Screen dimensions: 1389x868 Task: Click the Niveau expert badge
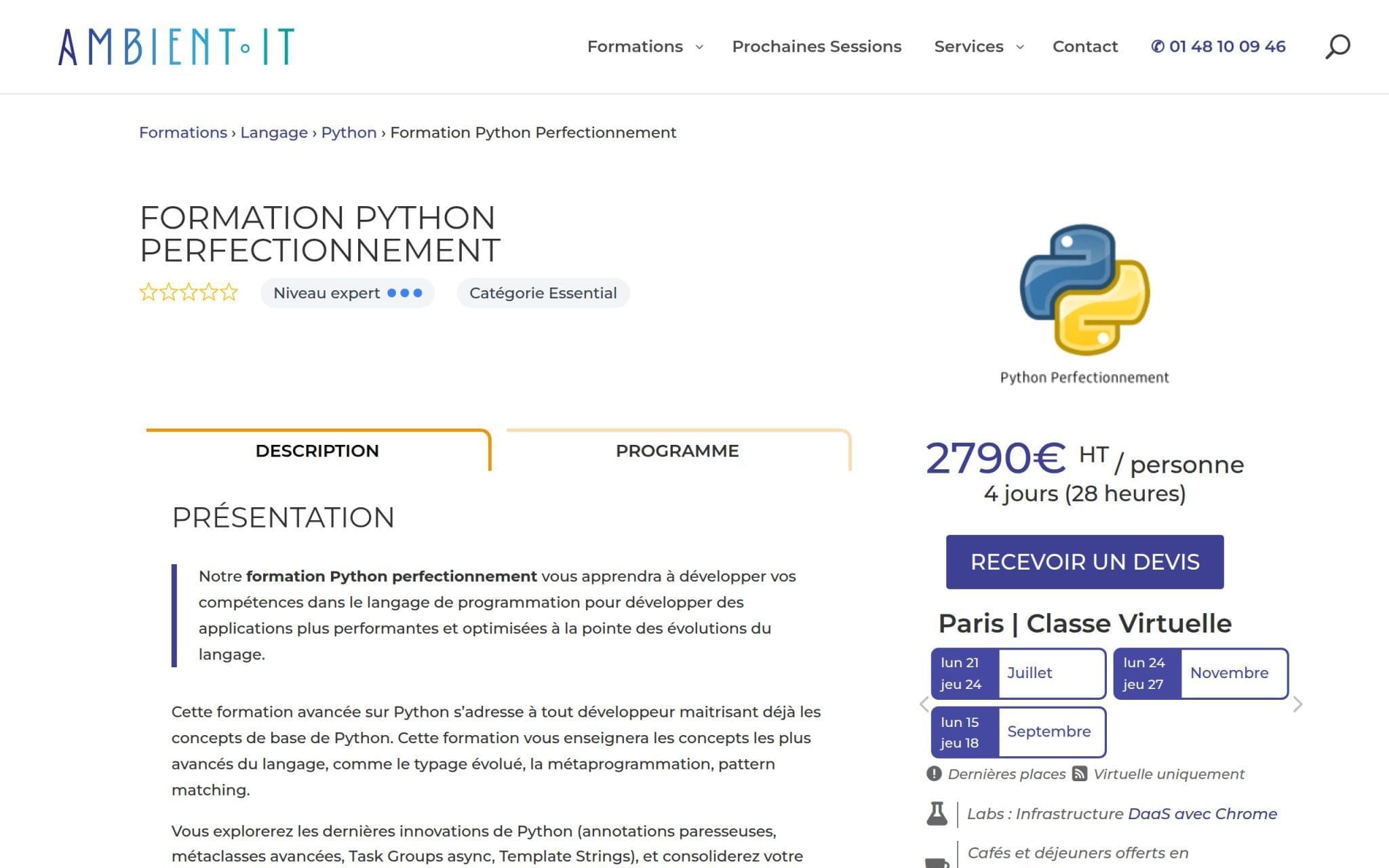click(347, 293)
